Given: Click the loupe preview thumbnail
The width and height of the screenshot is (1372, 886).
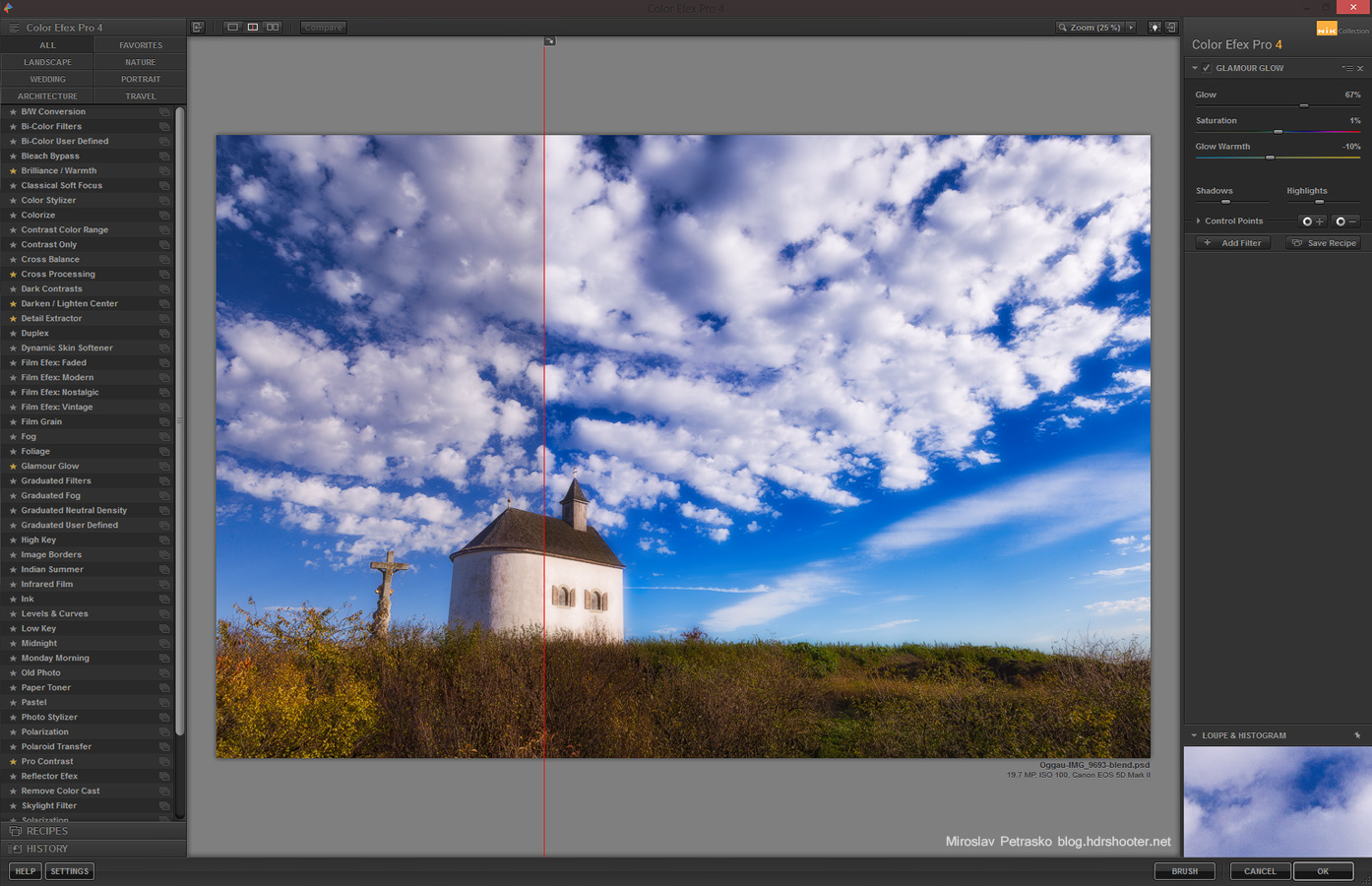Looking at the screenshot, I should click(x=1278, y=801).
